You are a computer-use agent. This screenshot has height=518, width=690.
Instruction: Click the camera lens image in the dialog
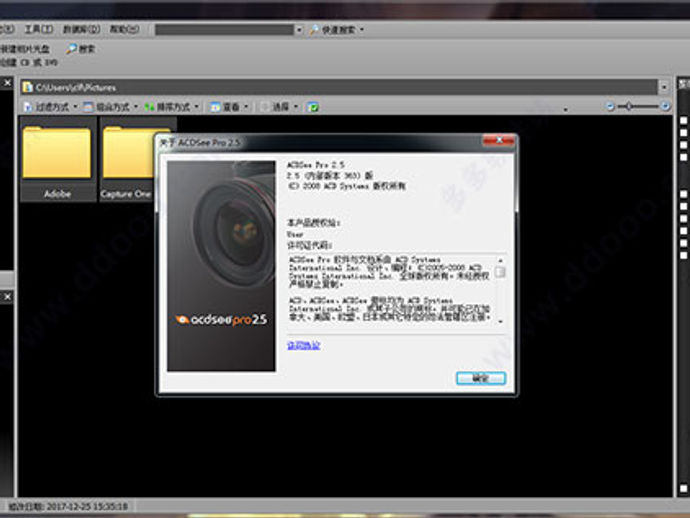click(x=235, y=231)
